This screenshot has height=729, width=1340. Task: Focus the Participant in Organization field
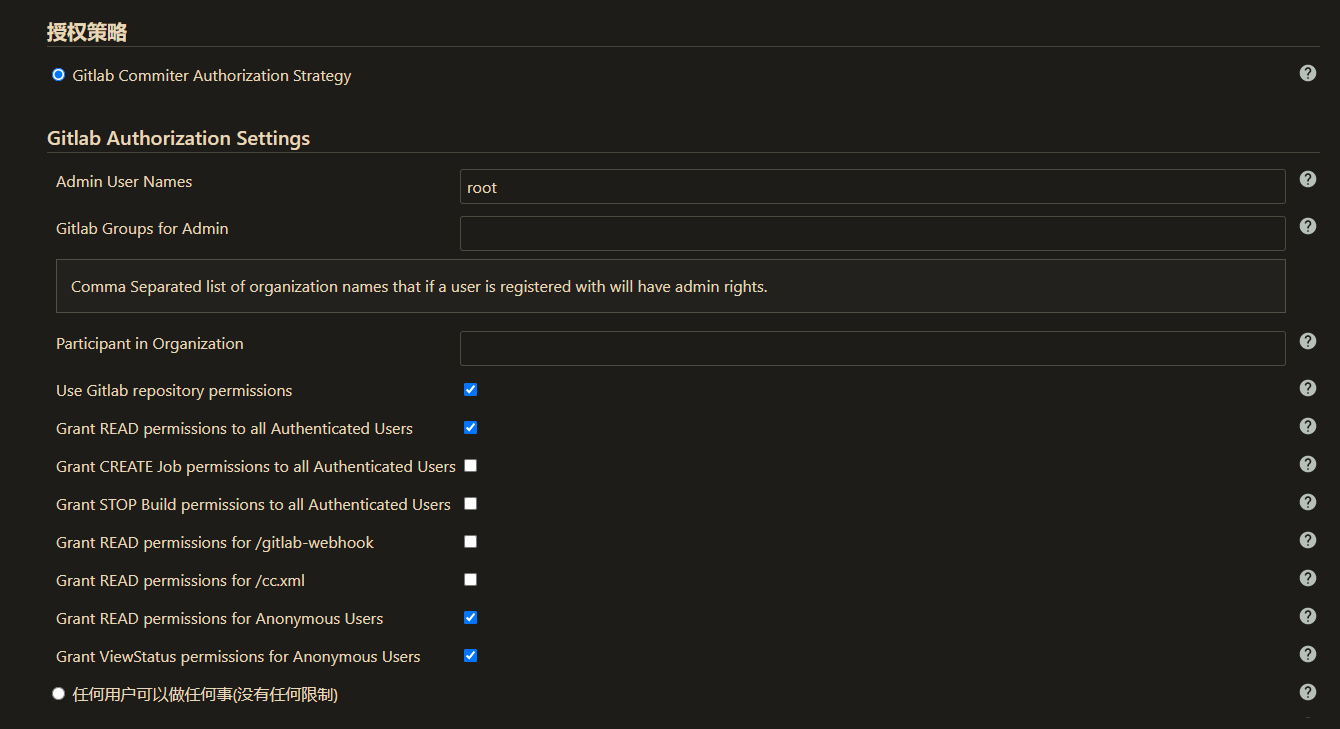(872, 348)
